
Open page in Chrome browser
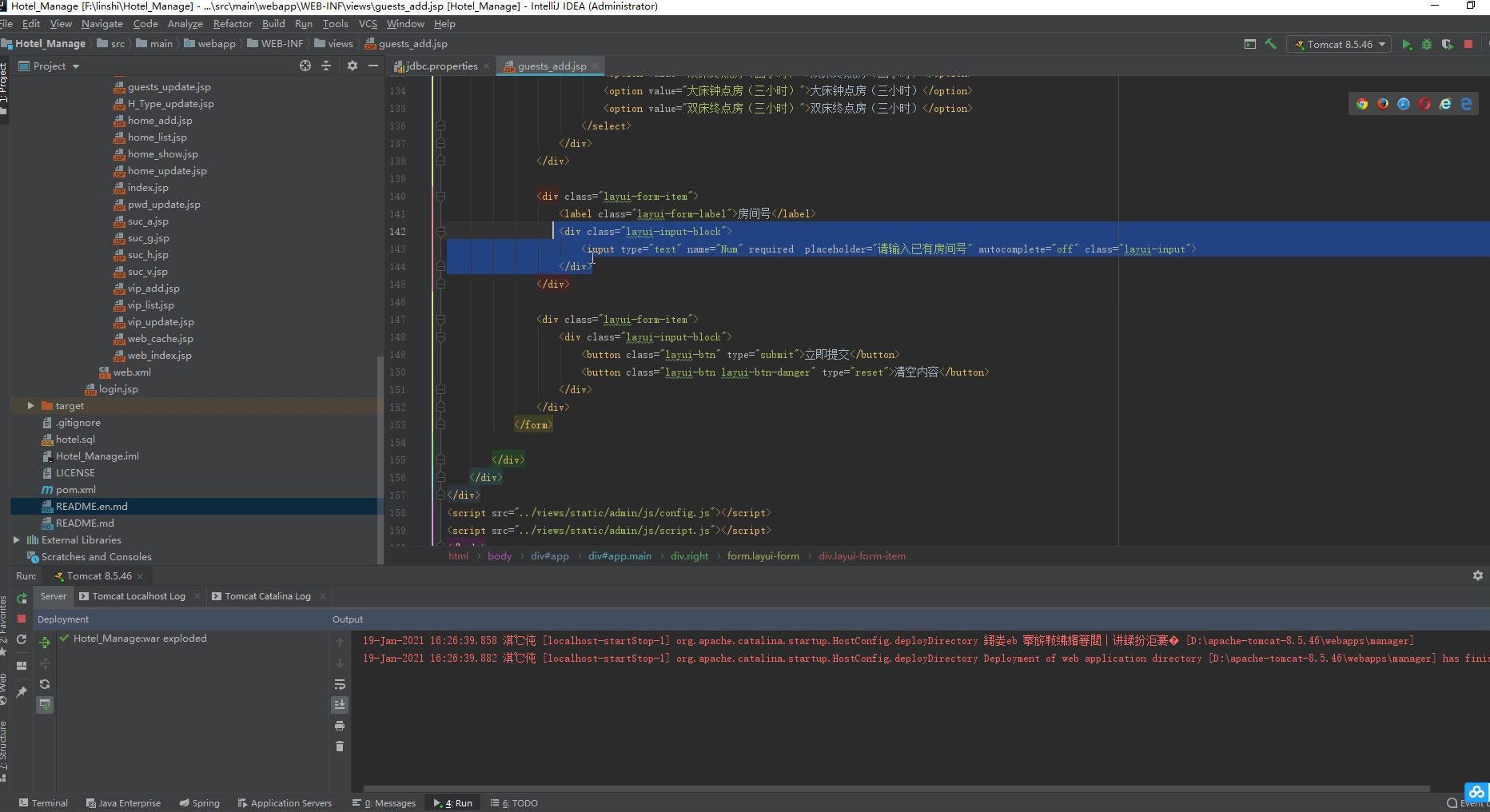coord(1362,104)
